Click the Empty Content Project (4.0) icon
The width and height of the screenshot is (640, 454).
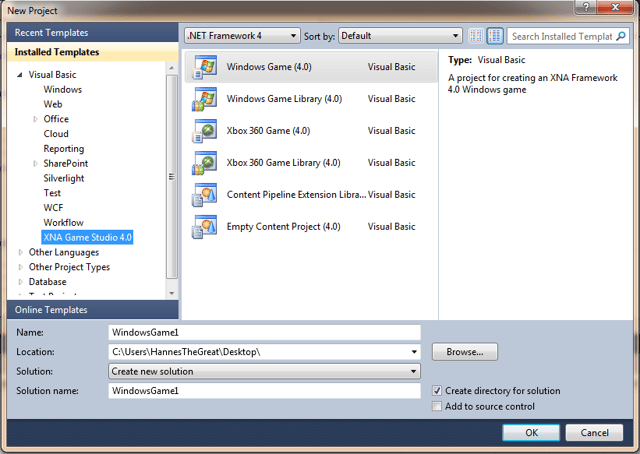(x=205, y=227)
